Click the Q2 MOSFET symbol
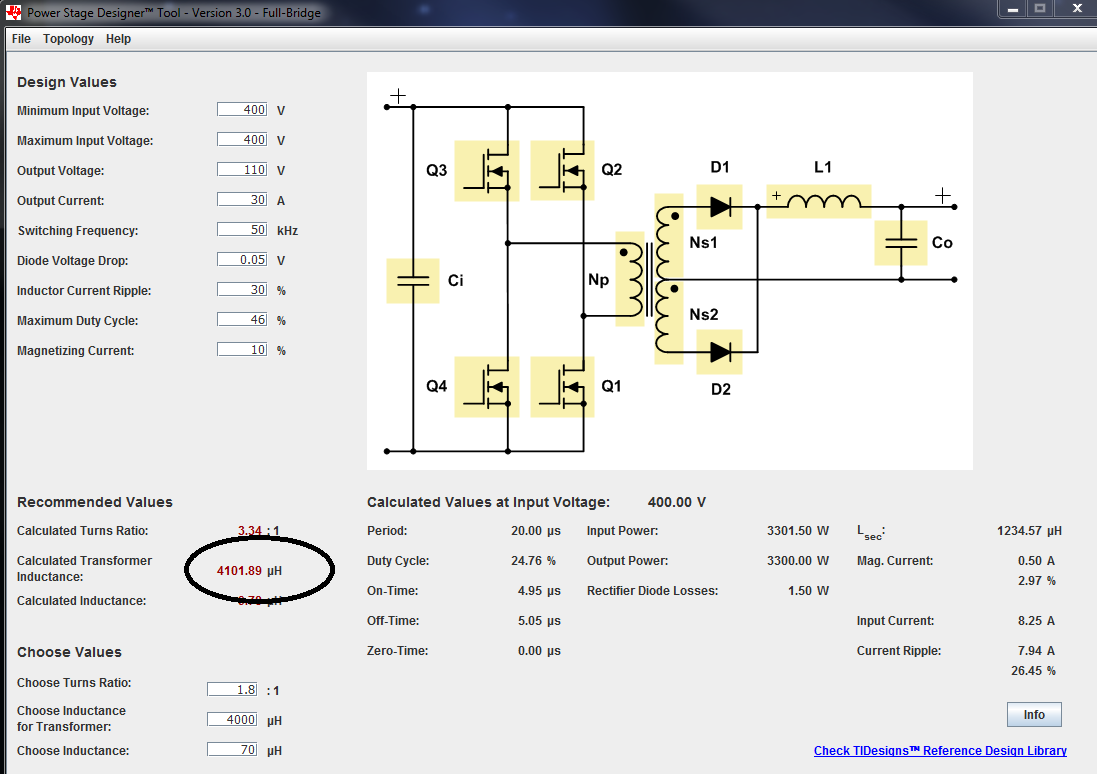Screen dimensions: 1097x774 562,171
